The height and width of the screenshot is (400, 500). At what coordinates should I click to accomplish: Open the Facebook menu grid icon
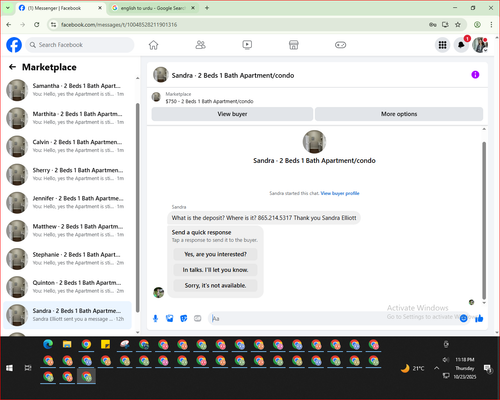pyautogui.click(x=442, y=45)
